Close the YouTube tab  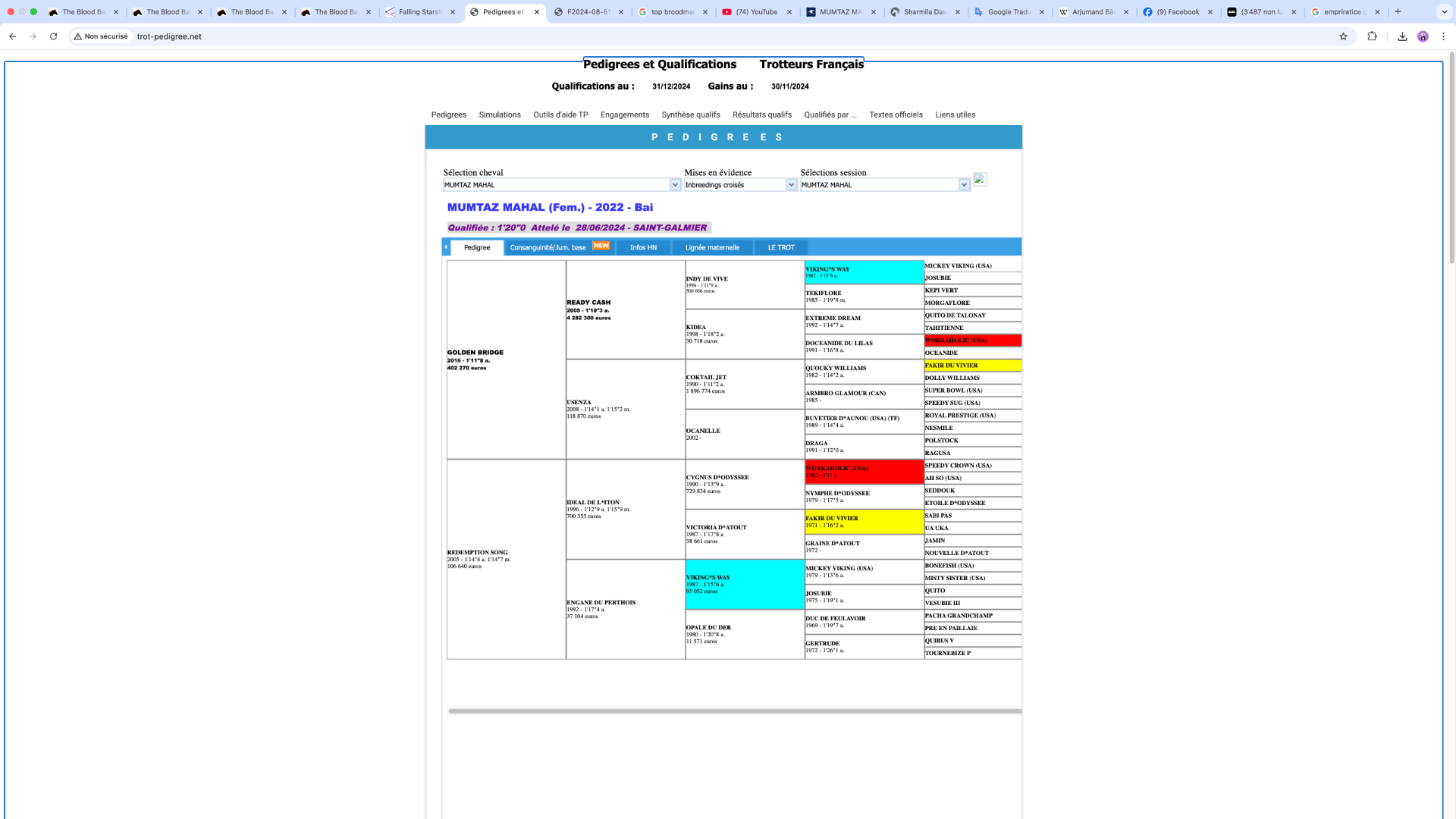tap(789, 12)
